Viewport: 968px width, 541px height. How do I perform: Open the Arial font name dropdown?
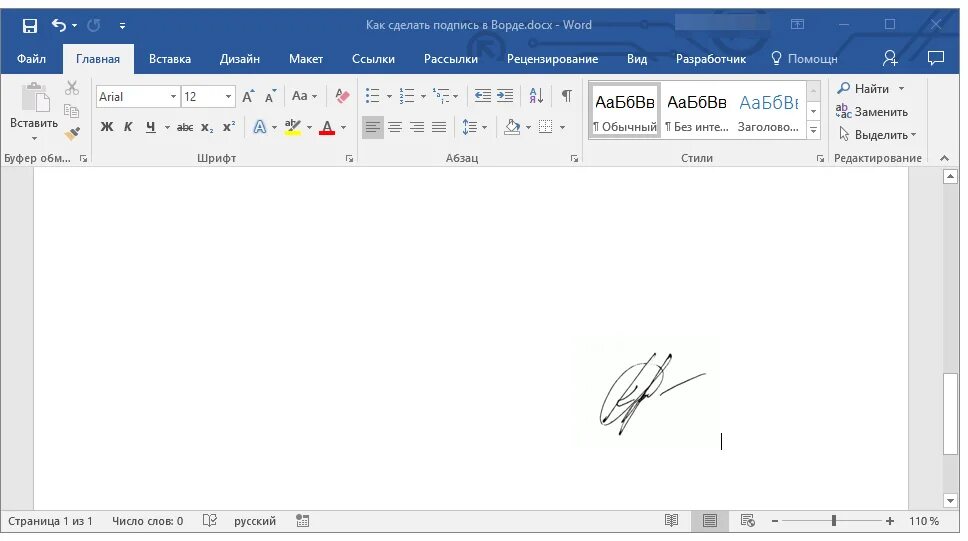(173, 96)
